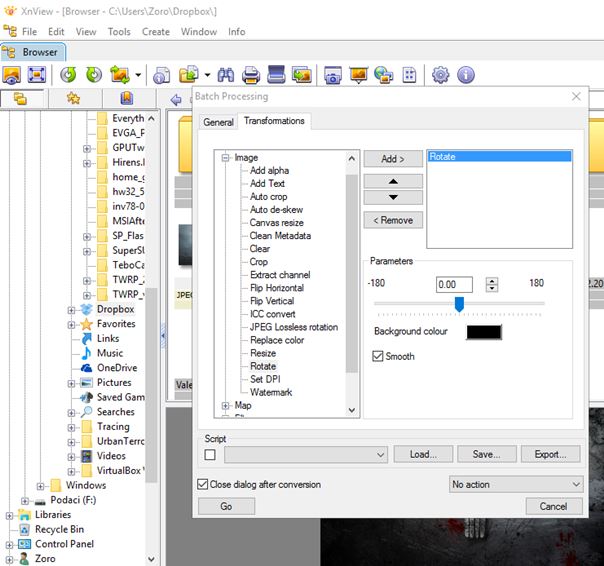Expand the Map transformations group
Viewport: 604px width, 566px height.
(225, 406)
